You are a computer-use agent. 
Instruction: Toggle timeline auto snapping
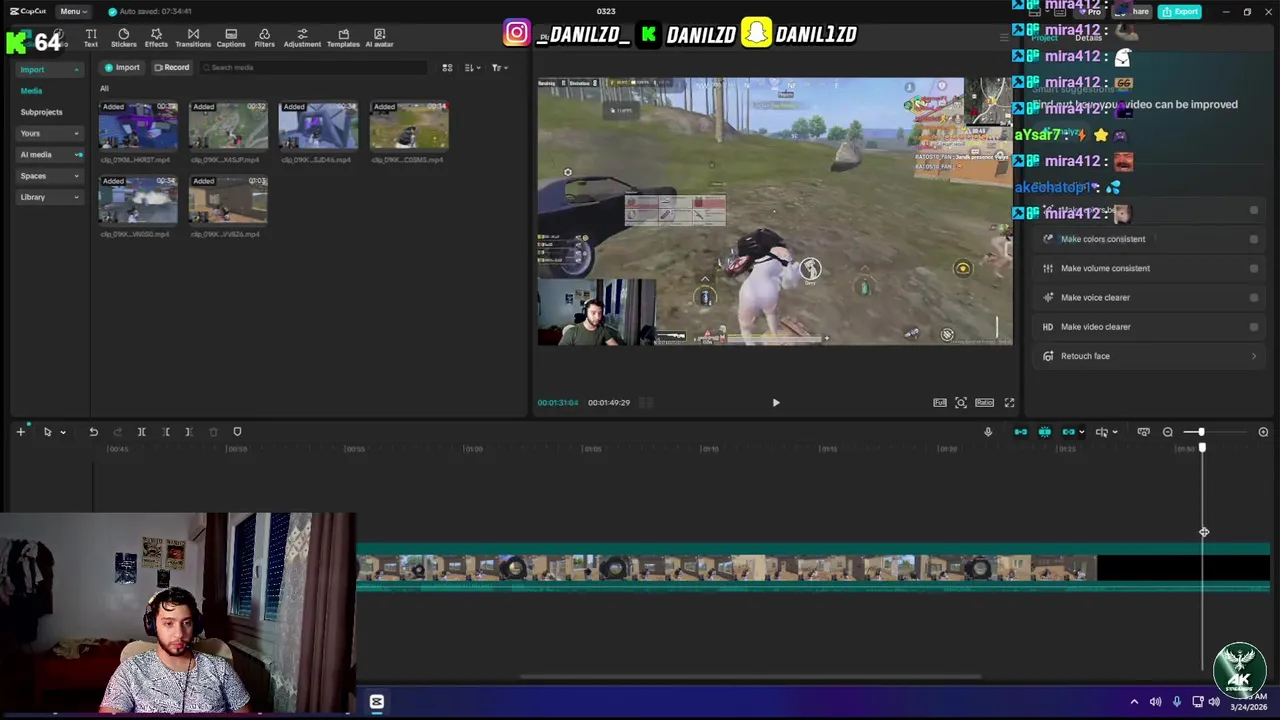[x=1045, y=432]
